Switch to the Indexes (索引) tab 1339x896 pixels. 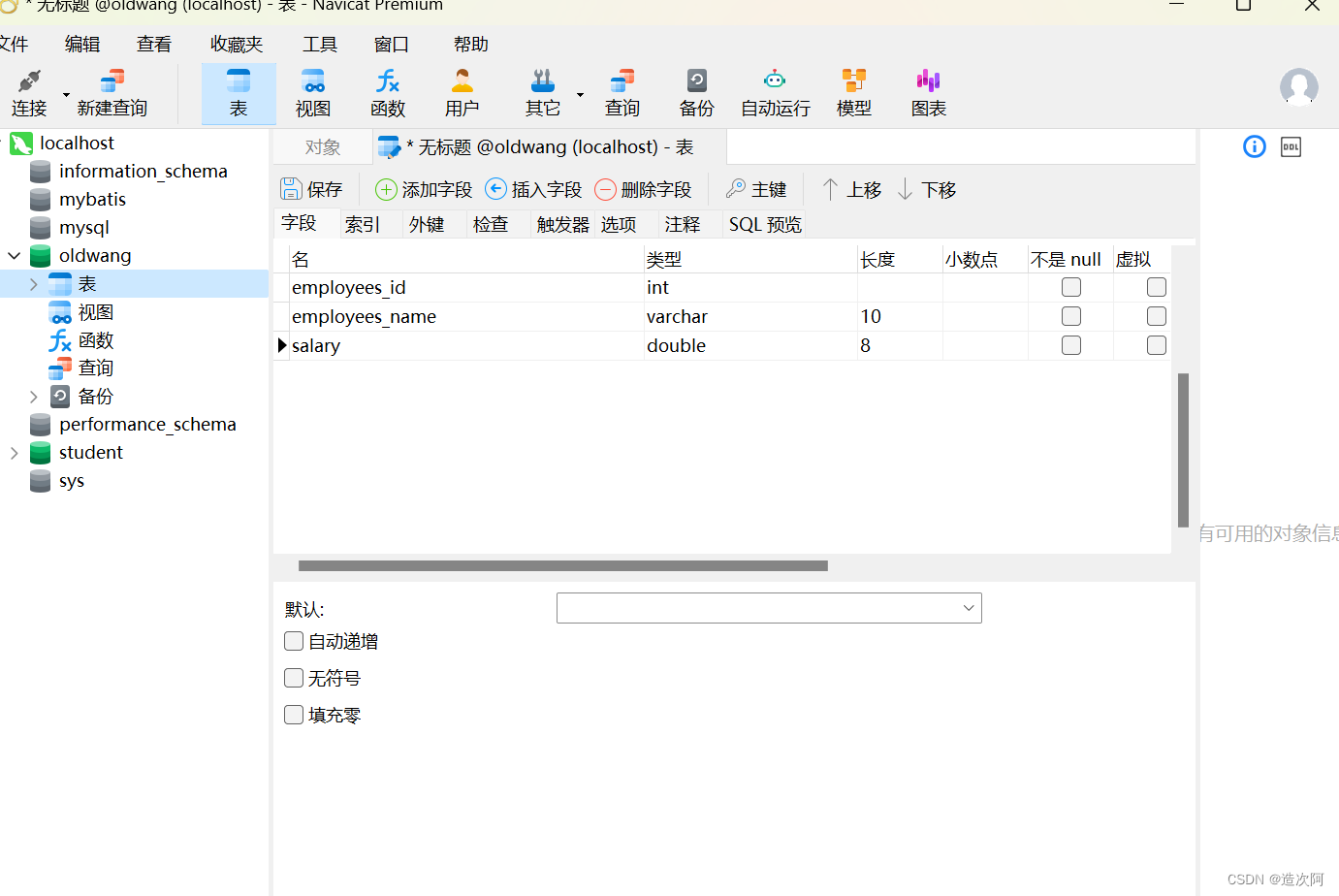coord(363,224)
